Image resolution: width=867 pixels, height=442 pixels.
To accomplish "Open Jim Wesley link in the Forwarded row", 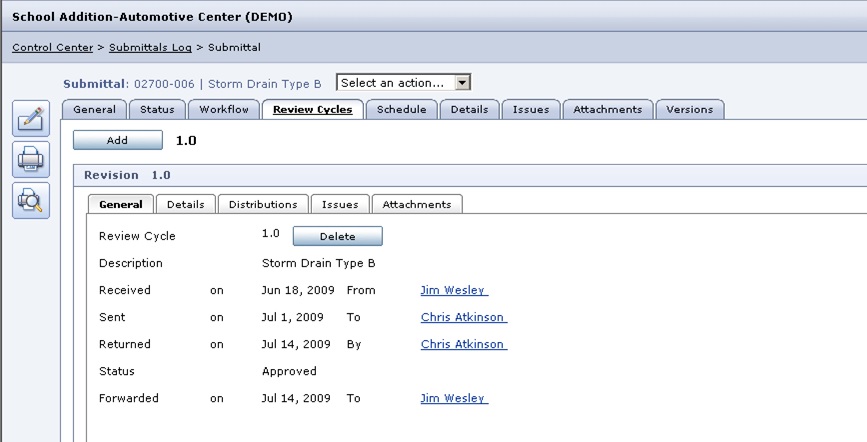I will tap(453, 398).
